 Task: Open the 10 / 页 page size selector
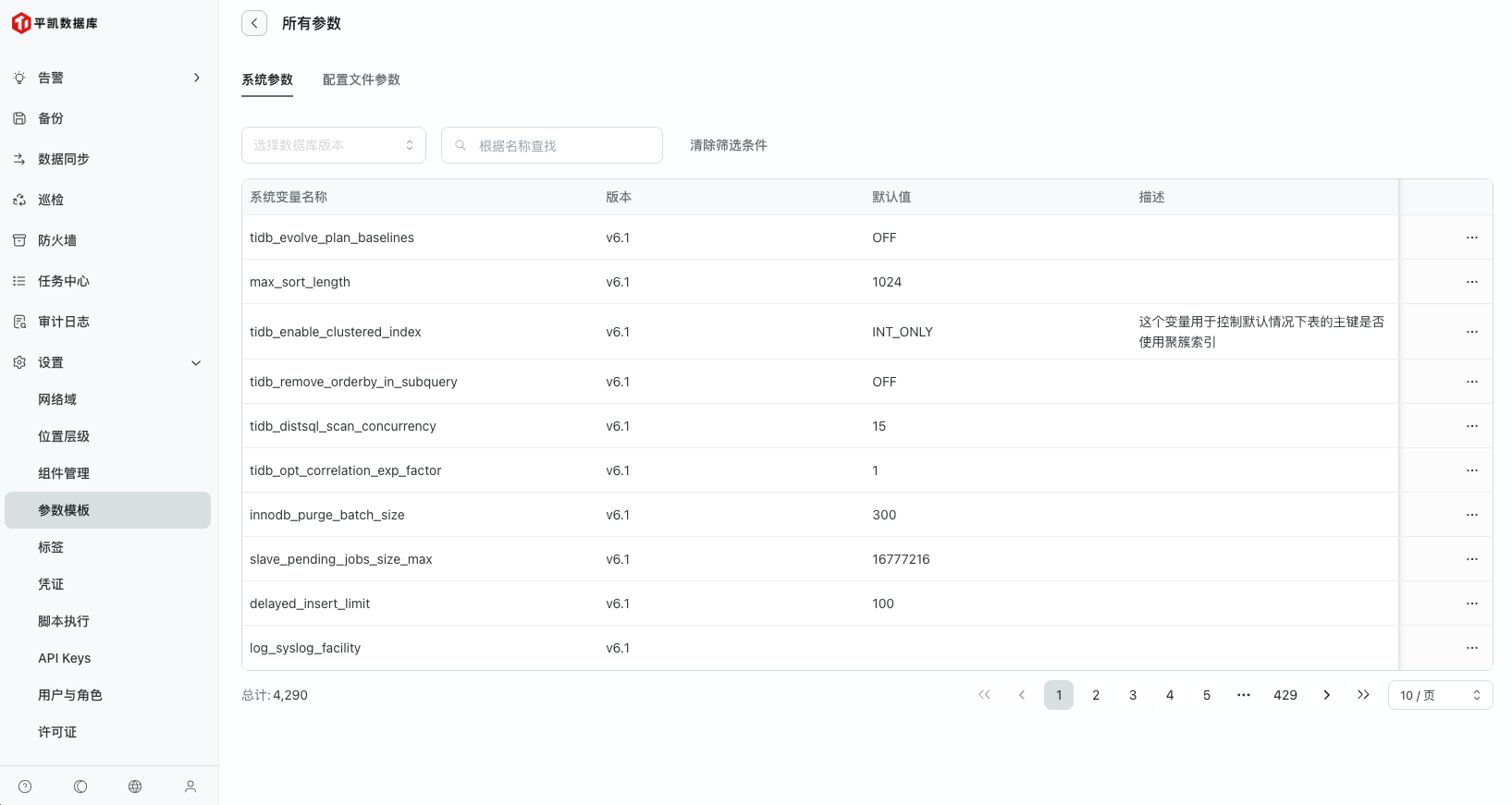point(1439,695)
